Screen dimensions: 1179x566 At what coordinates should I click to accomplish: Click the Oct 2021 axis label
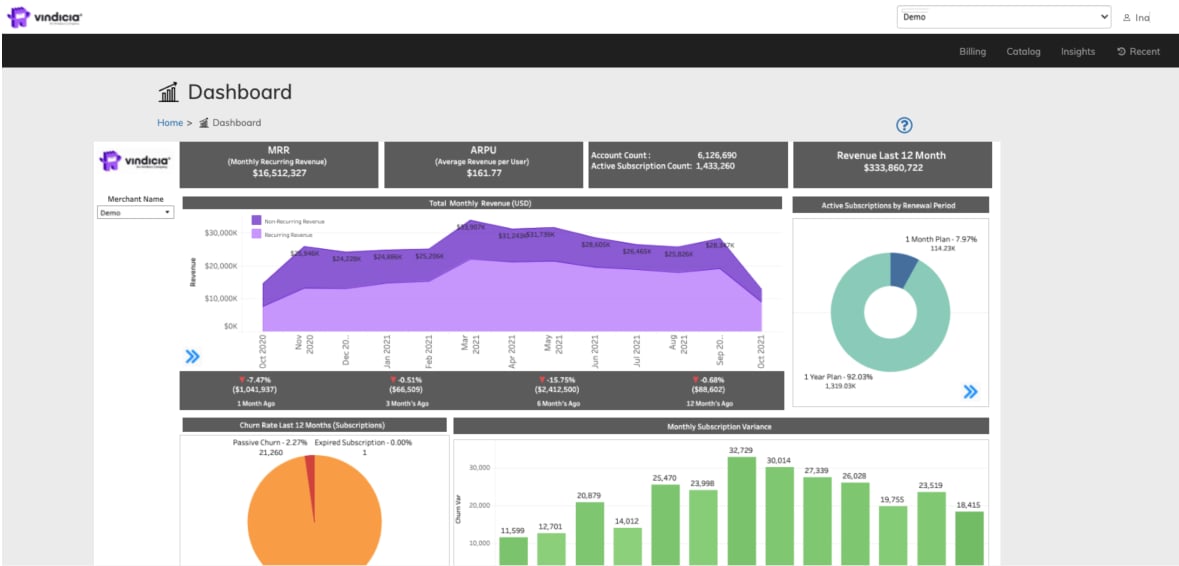point(761,351)
